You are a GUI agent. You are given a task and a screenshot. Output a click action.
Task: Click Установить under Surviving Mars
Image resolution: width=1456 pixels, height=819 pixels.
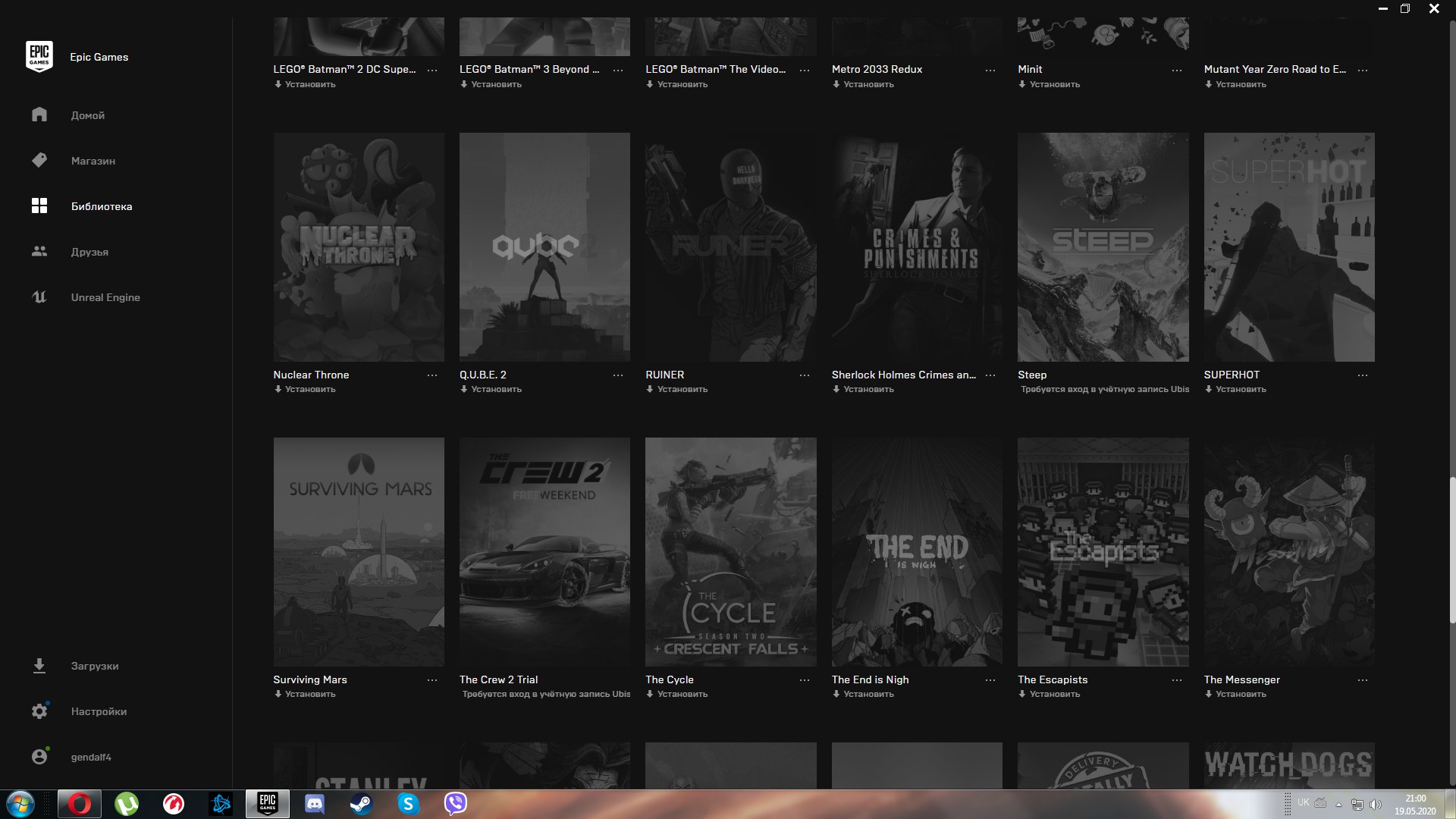coord(305,694)
